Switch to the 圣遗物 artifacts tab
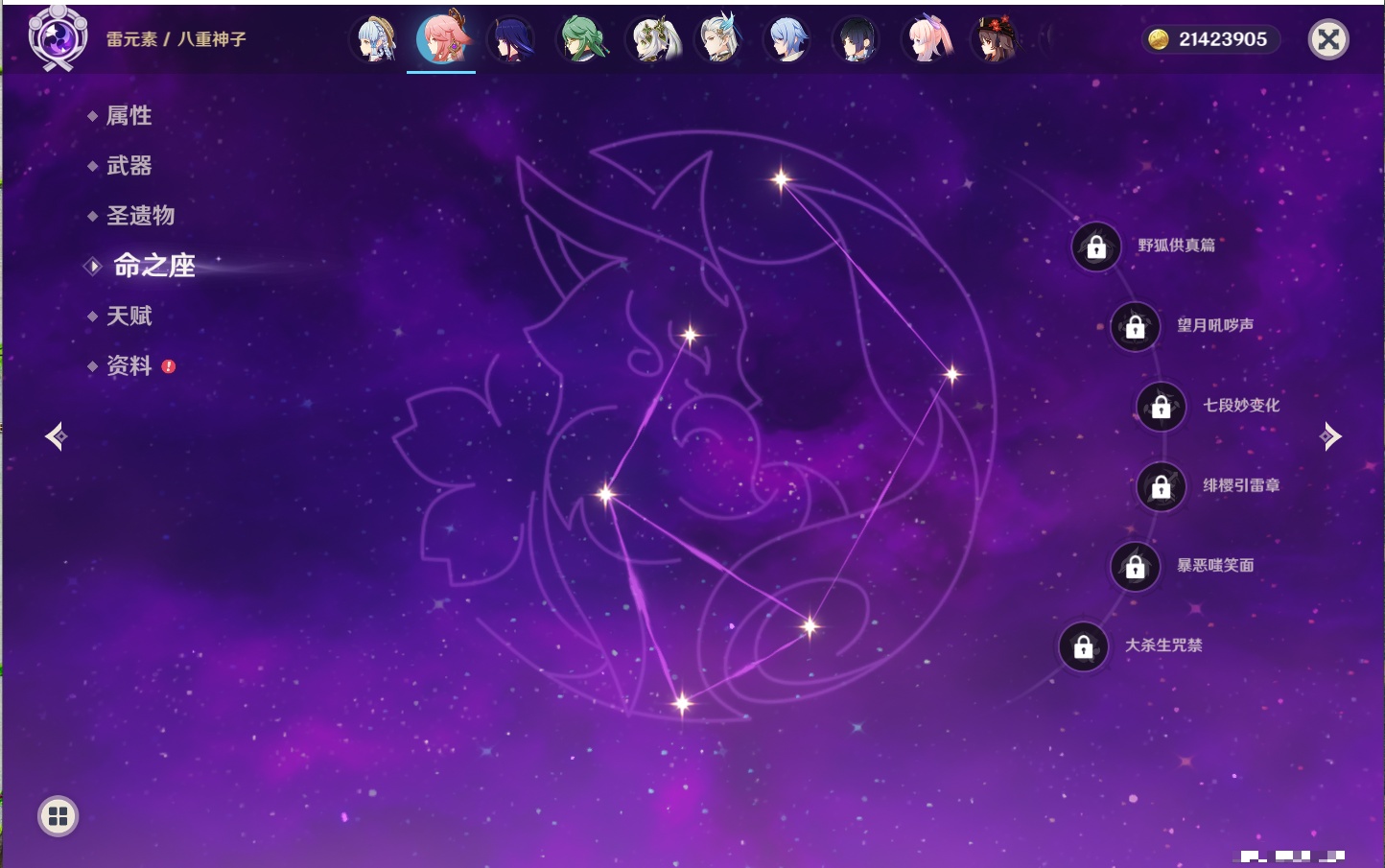Image resolution: width=1385 pixels, height=868 pixels. (140, 216)
